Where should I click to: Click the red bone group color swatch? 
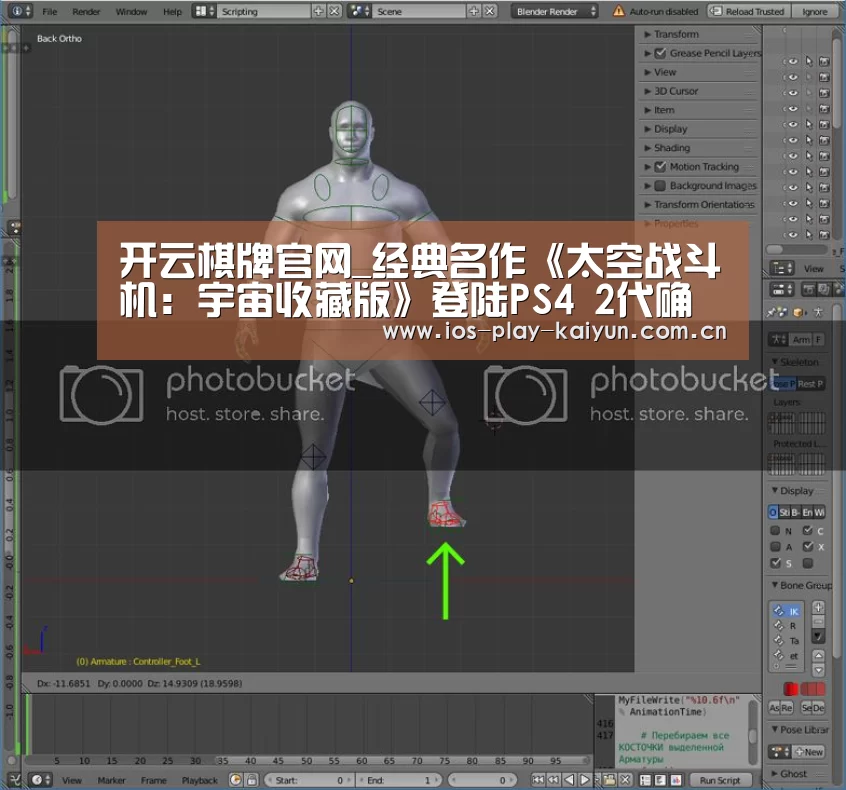(791, 689)
